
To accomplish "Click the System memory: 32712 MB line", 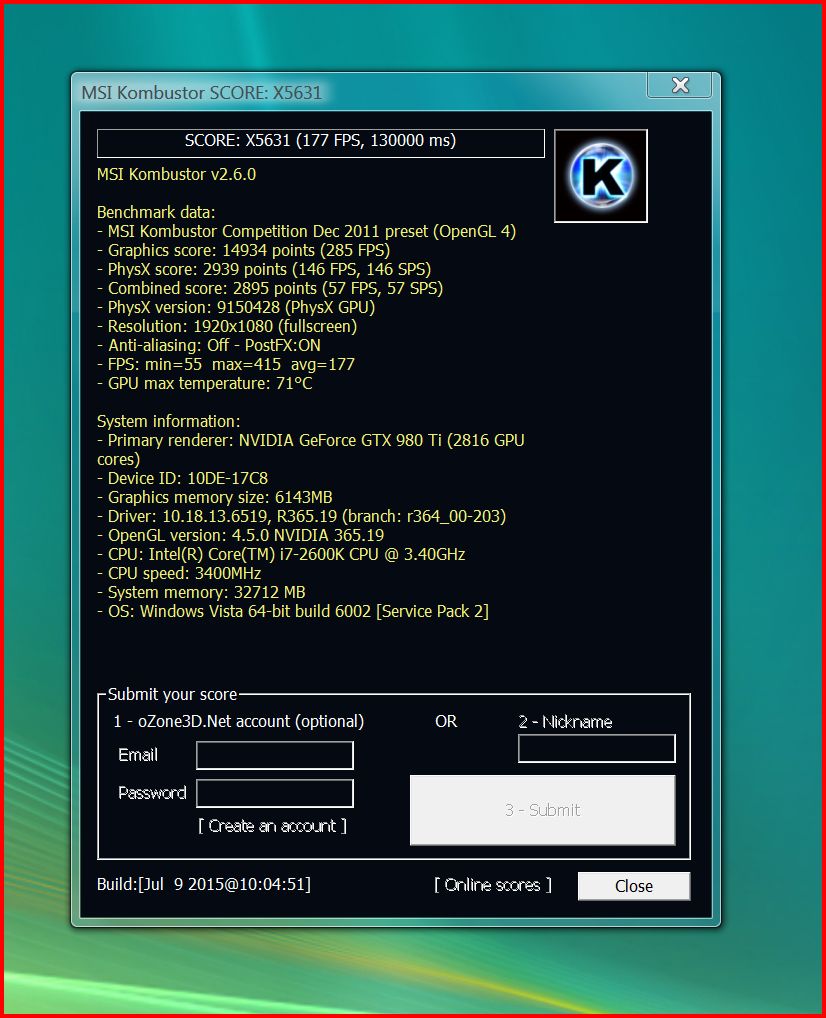I will point(201,593).
